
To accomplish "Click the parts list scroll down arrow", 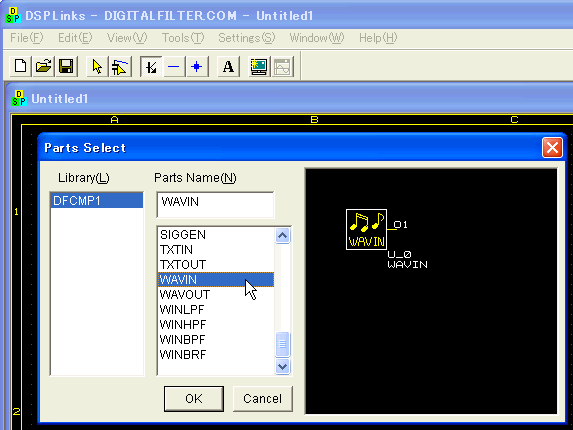I will click(x=282, y=366).
